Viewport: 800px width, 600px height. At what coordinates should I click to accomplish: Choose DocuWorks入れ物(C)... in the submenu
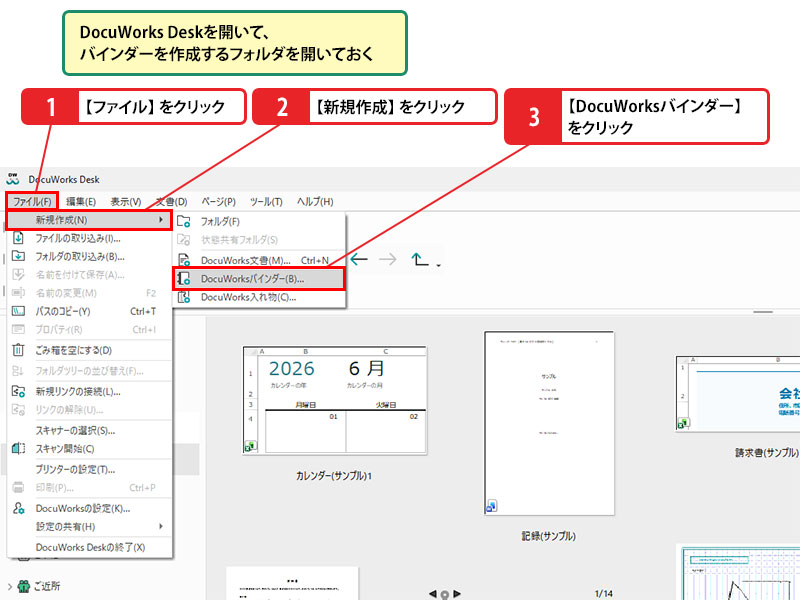(259, 297)
